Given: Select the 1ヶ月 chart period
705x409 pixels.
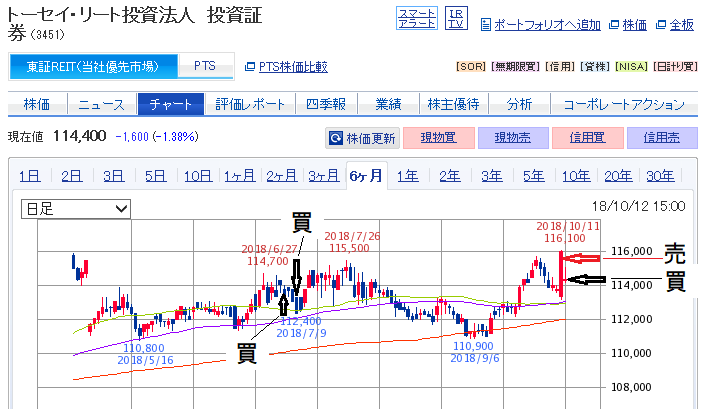Looking at the screenshot, I should coord(240,176).
